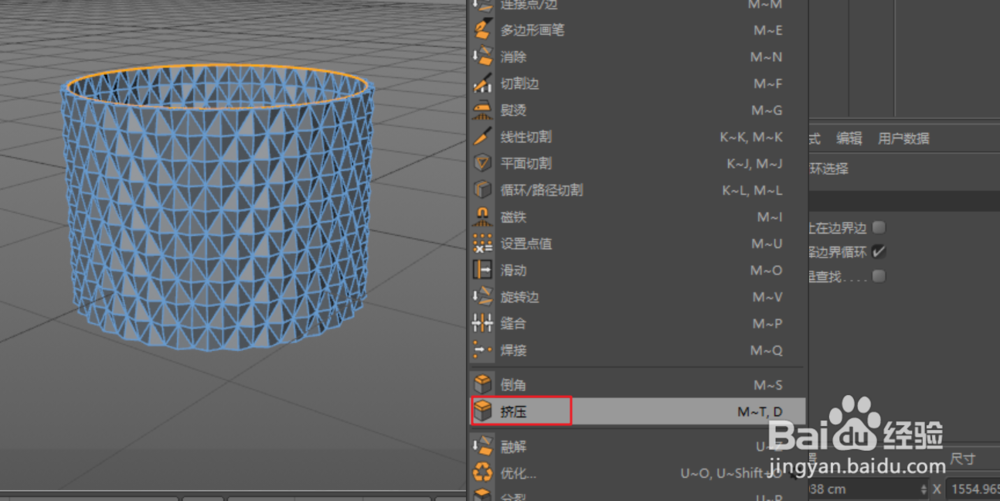Choose the 切割边 edge cut icon
1000x501 pixels.
[x=482, y=83]
